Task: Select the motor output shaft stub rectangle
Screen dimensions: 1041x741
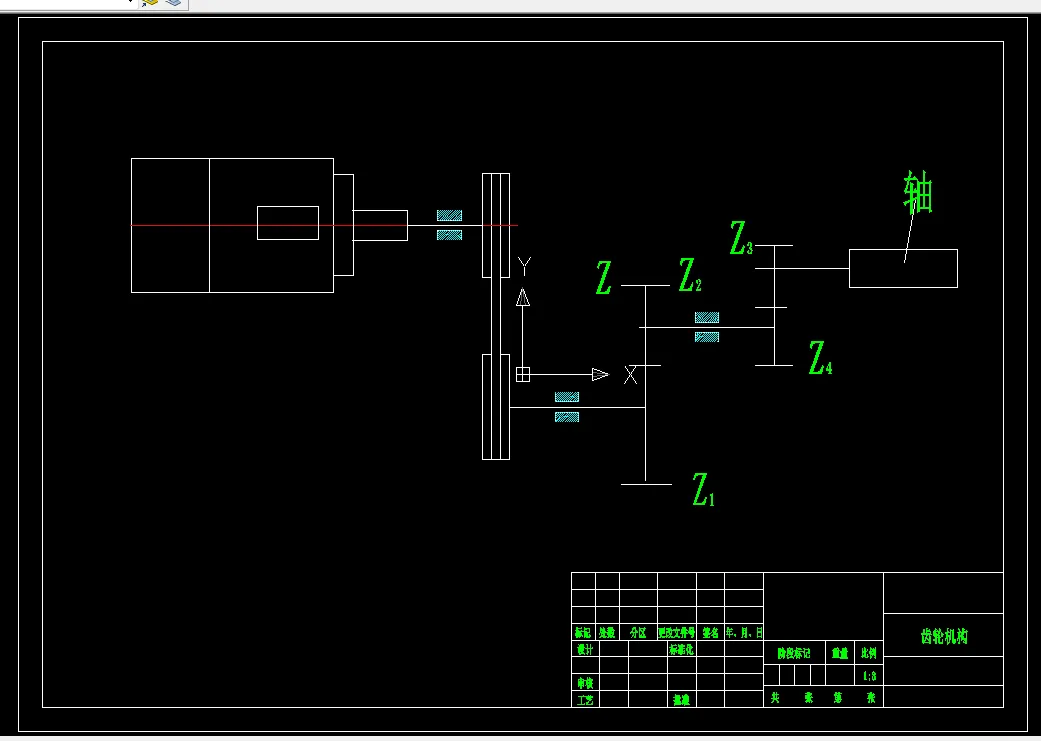Action: pyautogui.click(x=380, y=225)
